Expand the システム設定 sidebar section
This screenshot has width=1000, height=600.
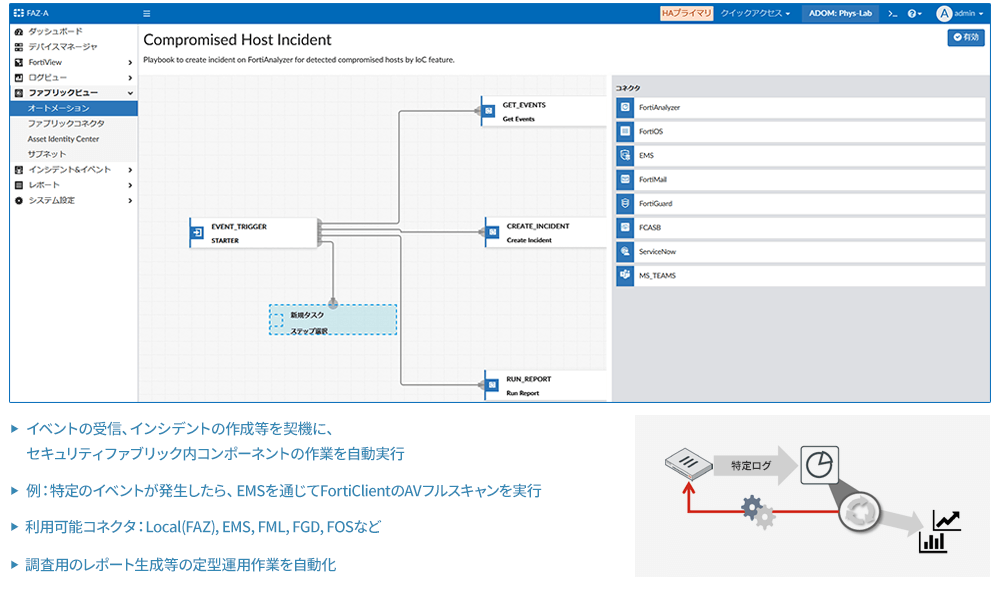point(74,200)
